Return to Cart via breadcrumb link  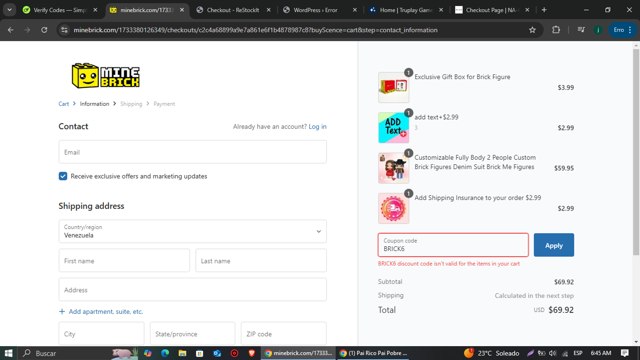point(64,104)
